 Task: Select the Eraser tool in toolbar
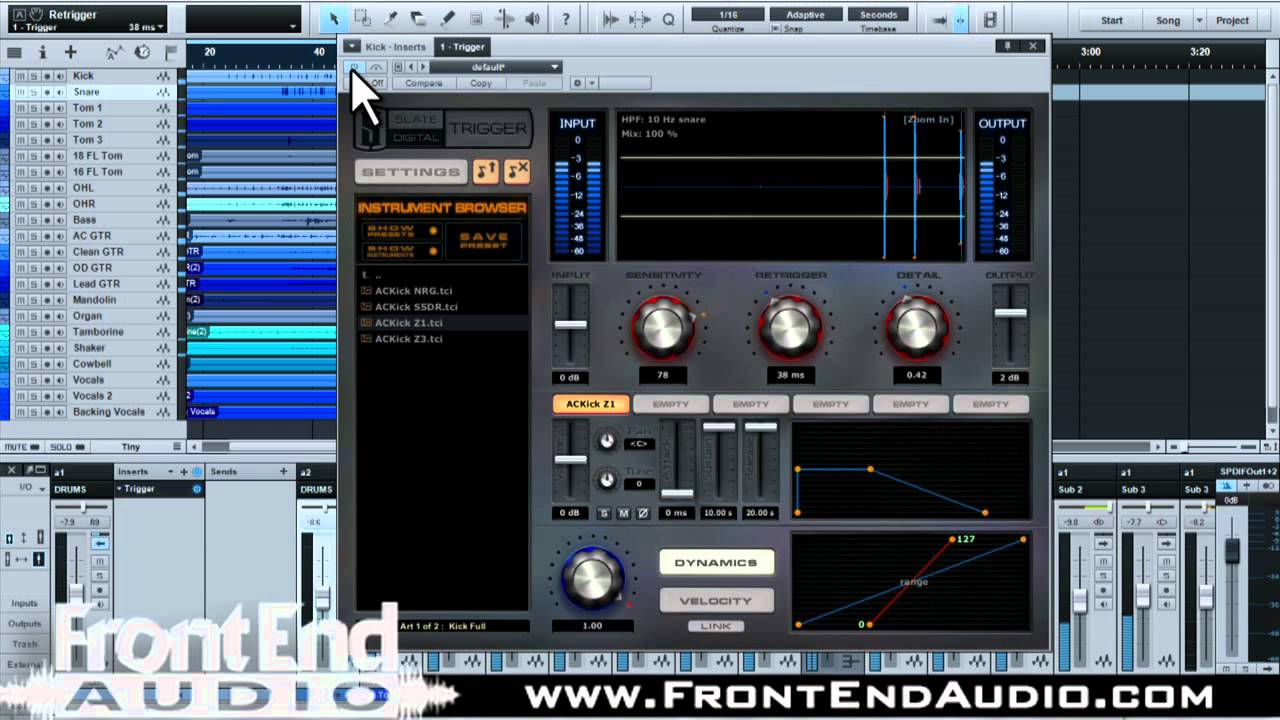point(419,19)
